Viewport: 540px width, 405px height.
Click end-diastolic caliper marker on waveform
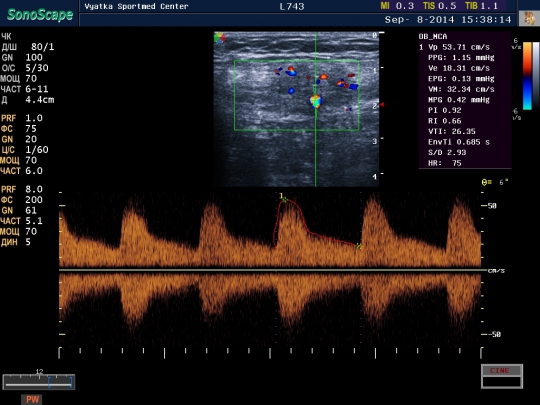coord(359,246)
